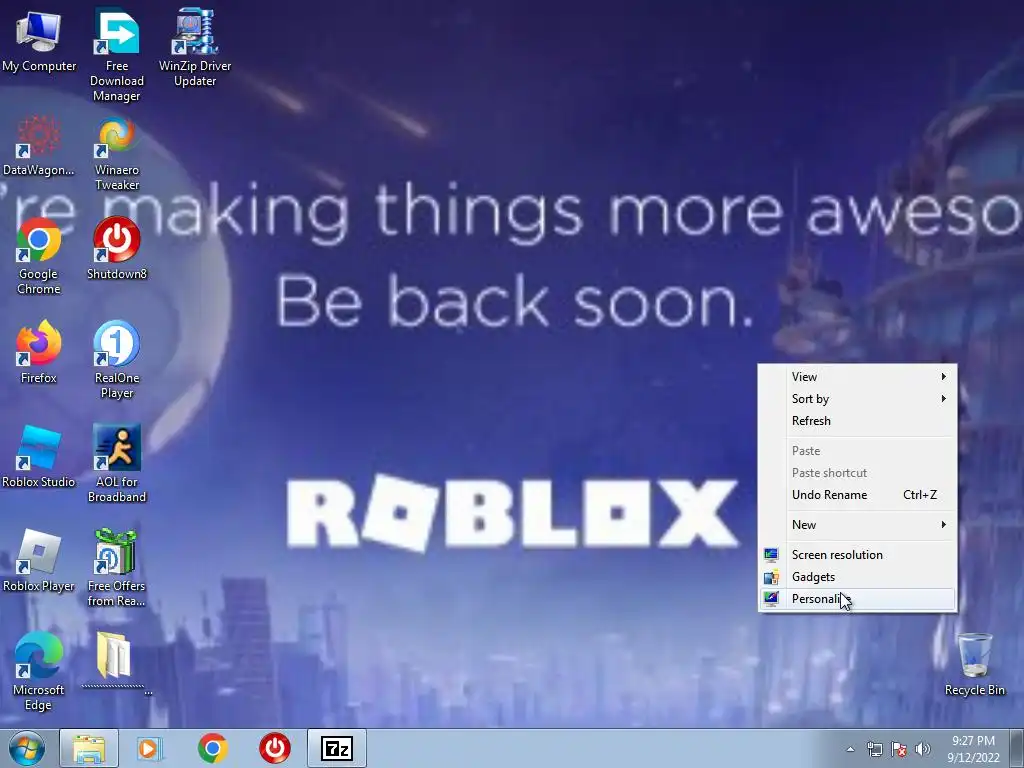Click the Show desktop button

[1017, 748]
